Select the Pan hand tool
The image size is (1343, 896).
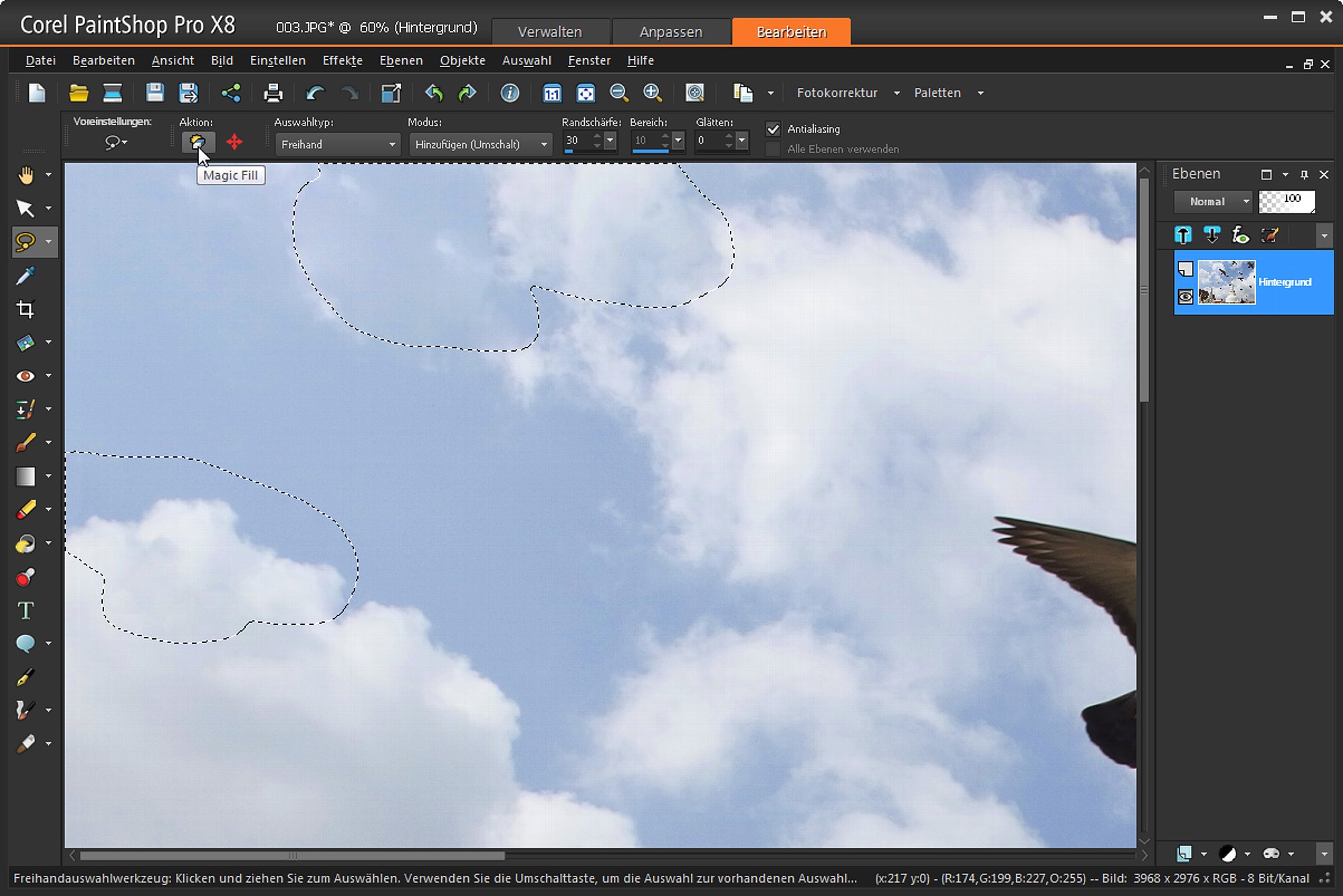26,175
